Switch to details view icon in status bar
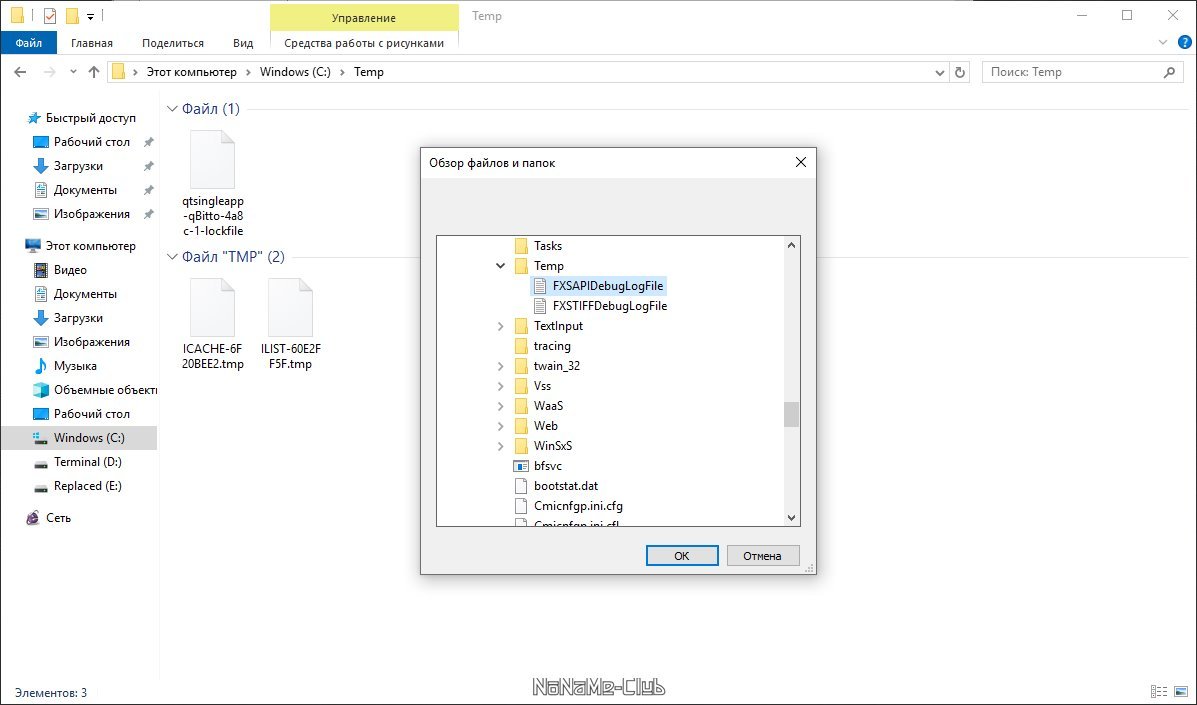Image resolution: width=1197 pixels, height=705 pixels. [1157, 692]
